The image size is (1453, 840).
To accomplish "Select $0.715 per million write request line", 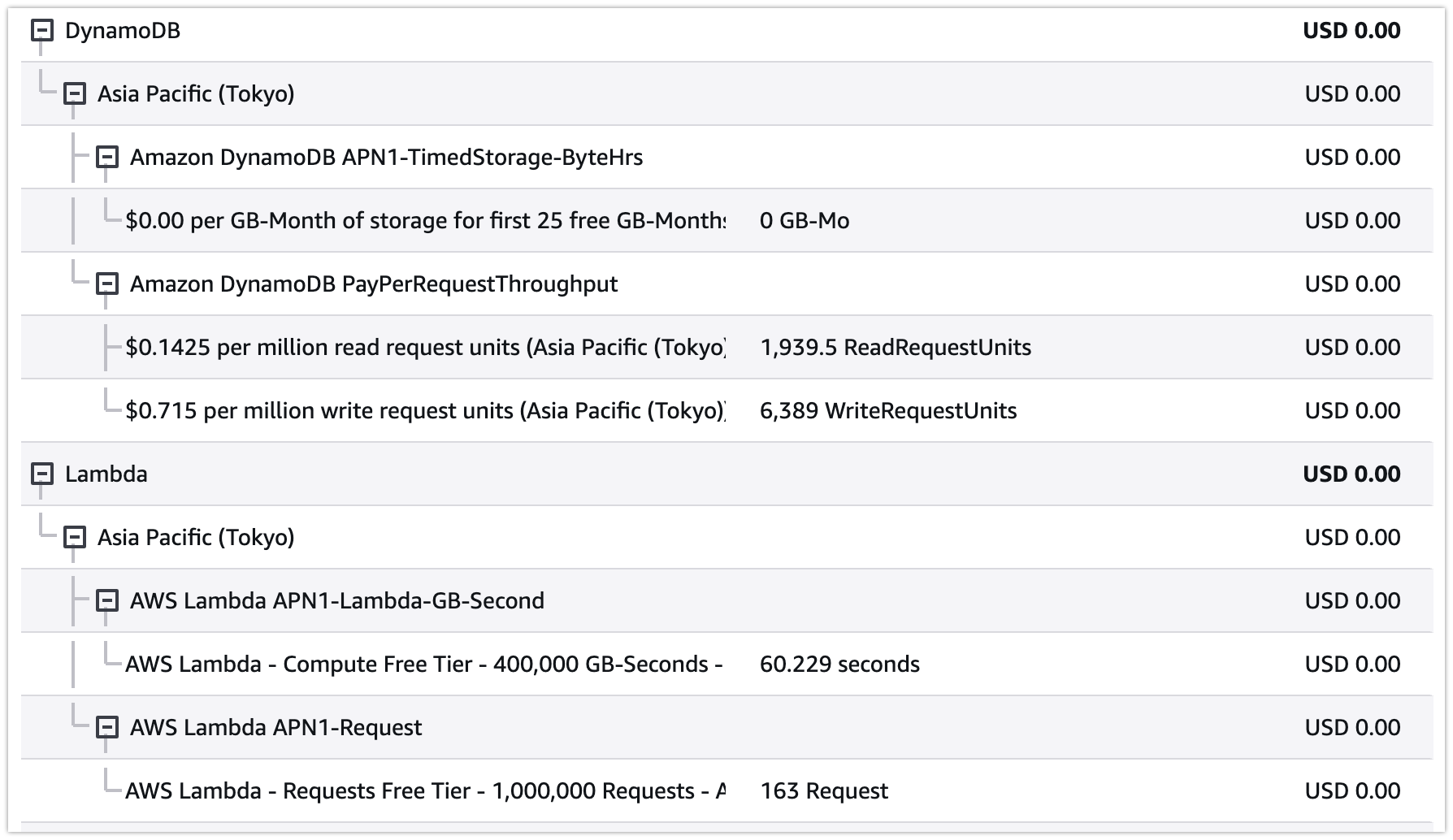I will pos(426,411).
